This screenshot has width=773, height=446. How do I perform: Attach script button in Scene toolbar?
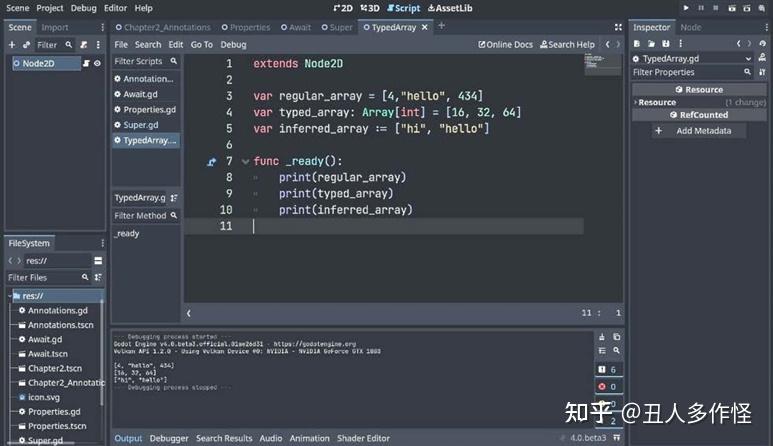click(x=84, y=45)
